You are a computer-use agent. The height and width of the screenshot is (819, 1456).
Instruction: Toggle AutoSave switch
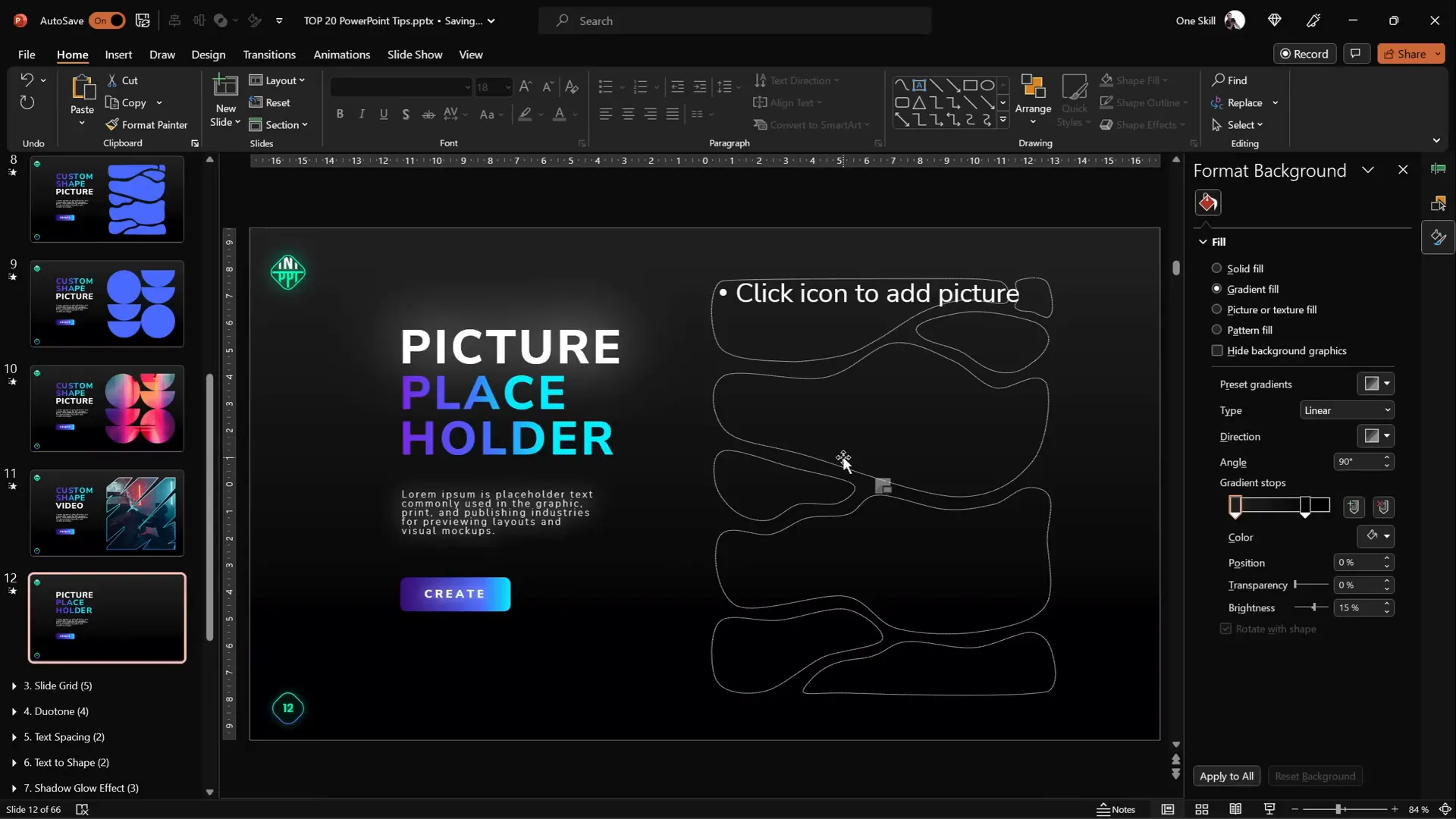[x=108, y=20]
